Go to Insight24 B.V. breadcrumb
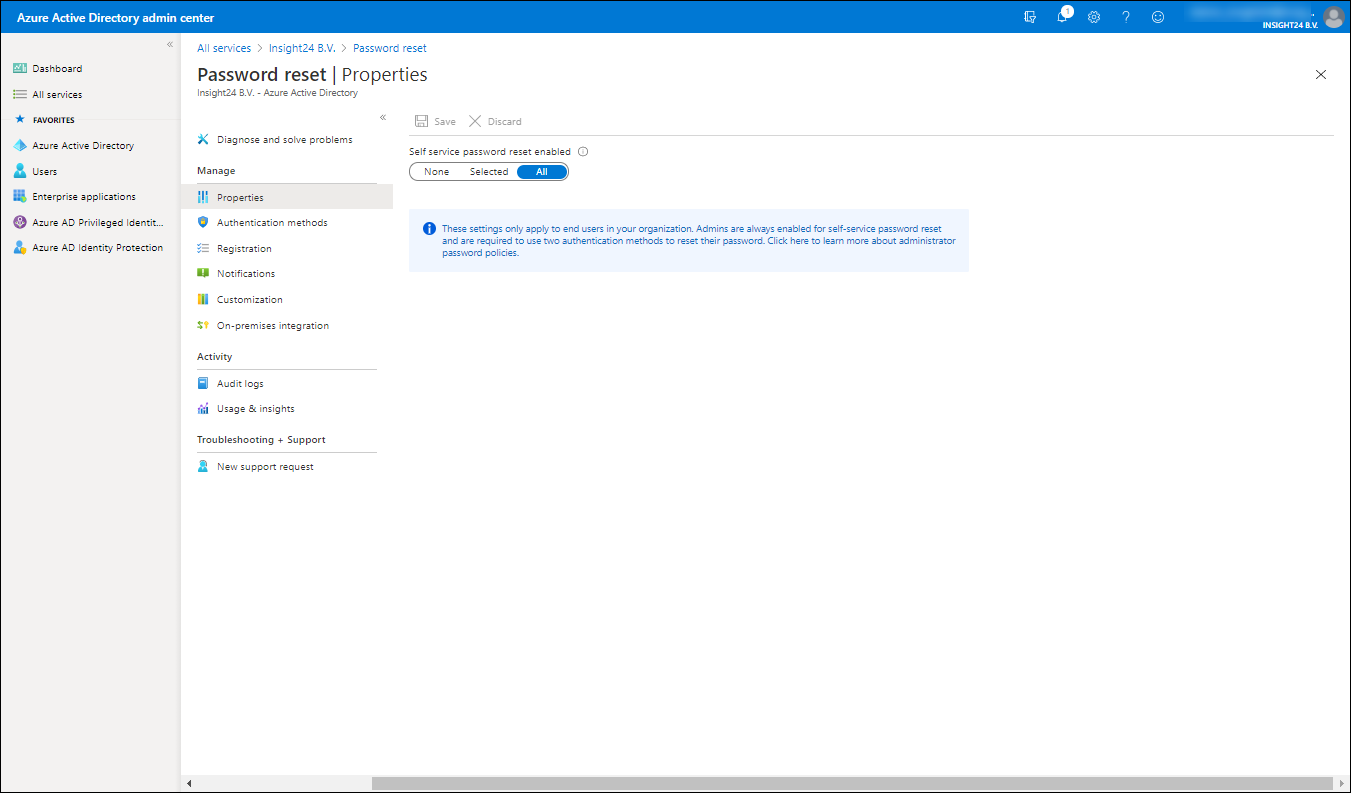 pyautogui.click(x=302, y=48)
